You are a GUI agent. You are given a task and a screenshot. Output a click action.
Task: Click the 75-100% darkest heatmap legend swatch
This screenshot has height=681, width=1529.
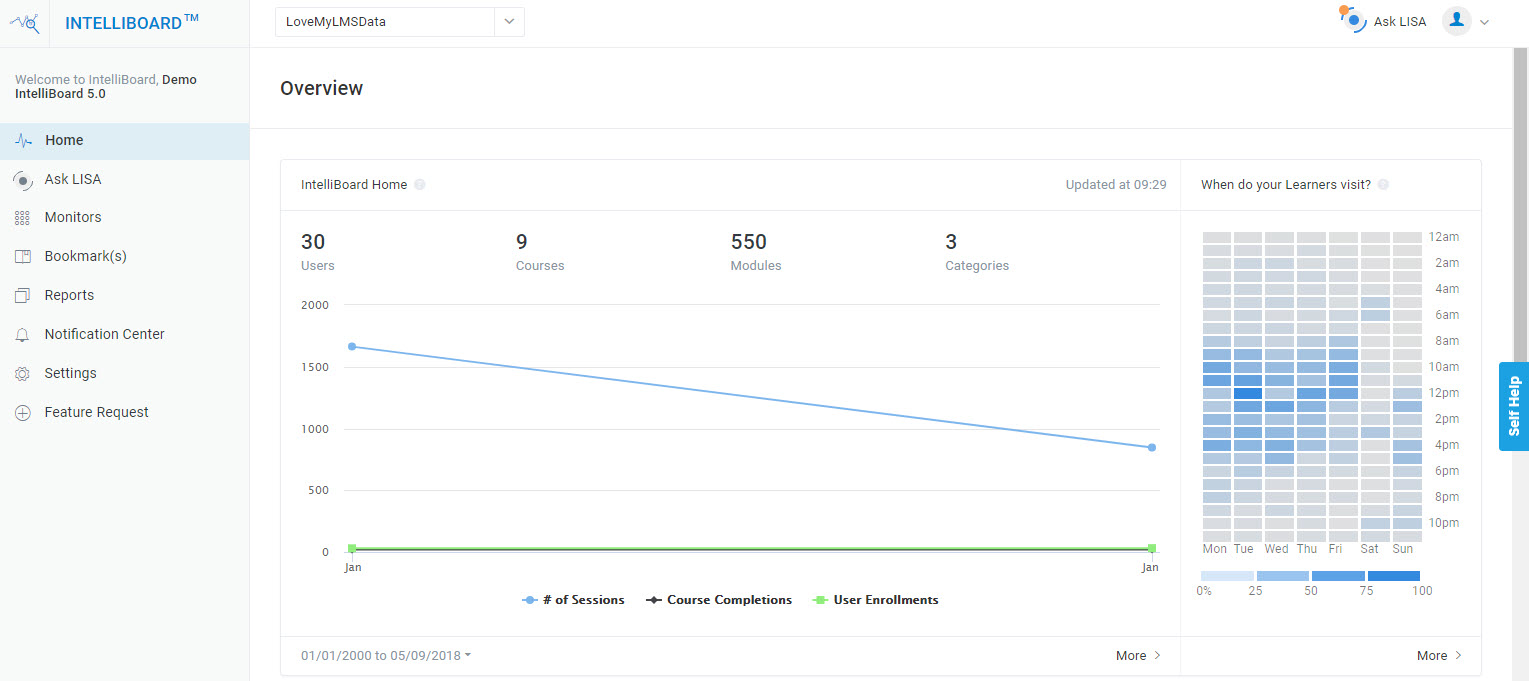click(x=1394, y=576)
